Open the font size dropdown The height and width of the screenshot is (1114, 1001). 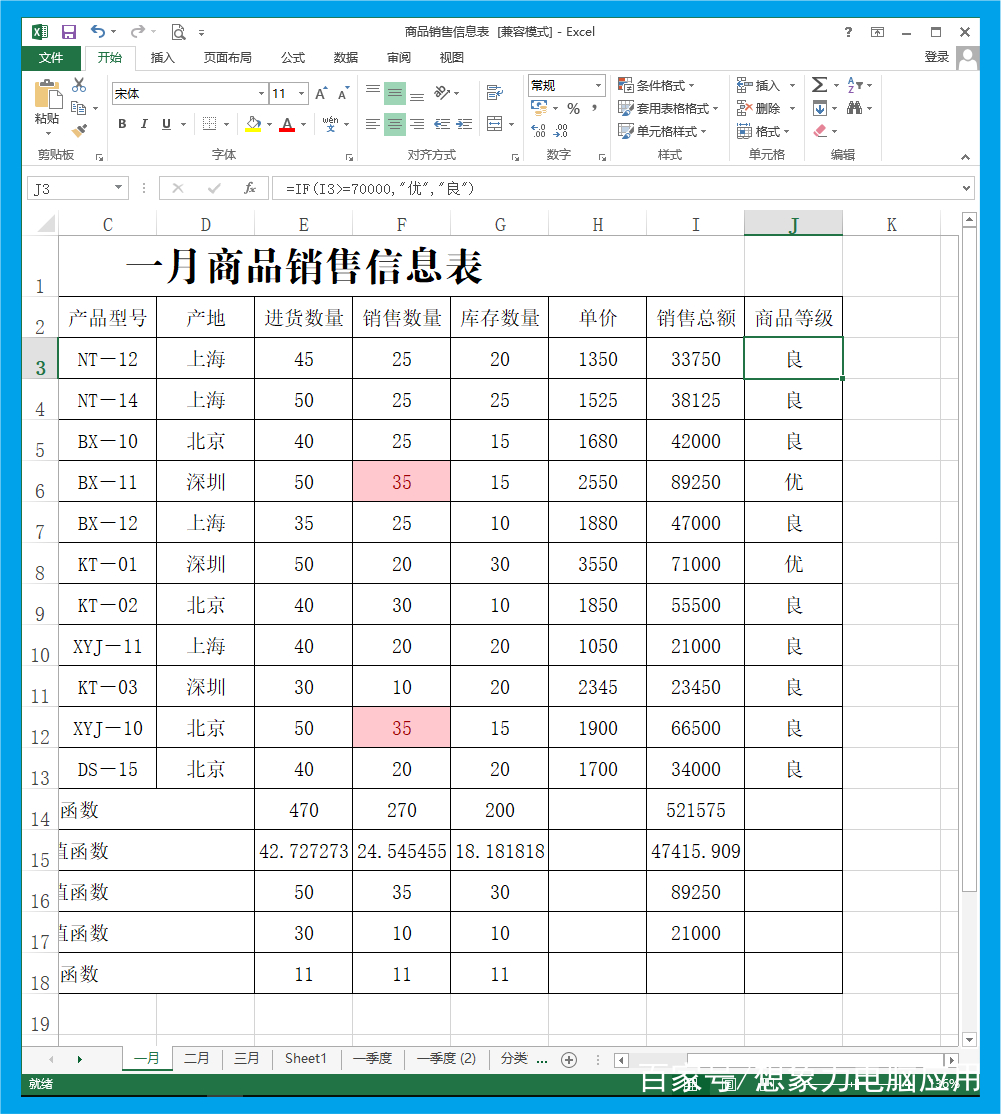[x=302, y=94]
